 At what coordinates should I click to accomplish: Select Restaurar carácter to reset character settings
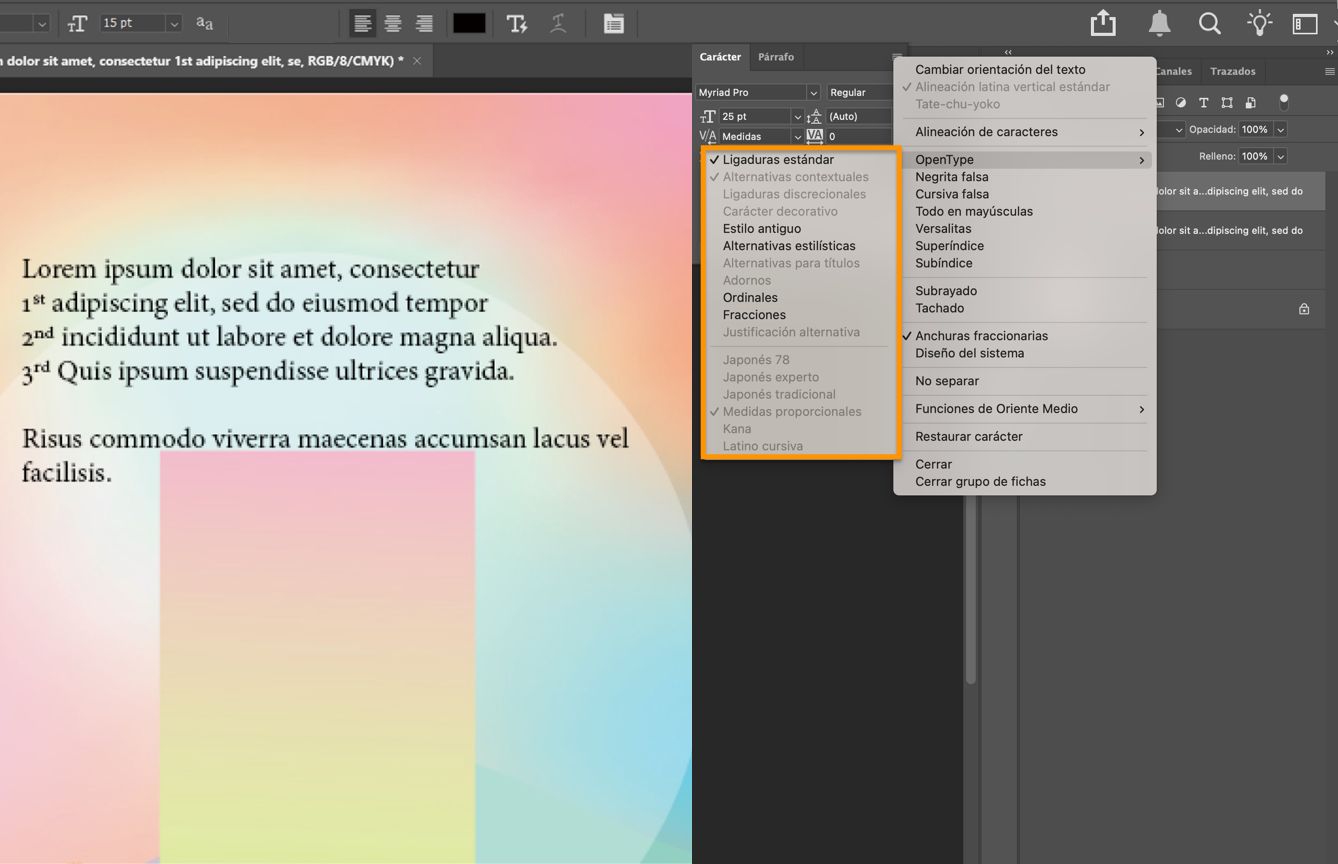coord(967,436)
